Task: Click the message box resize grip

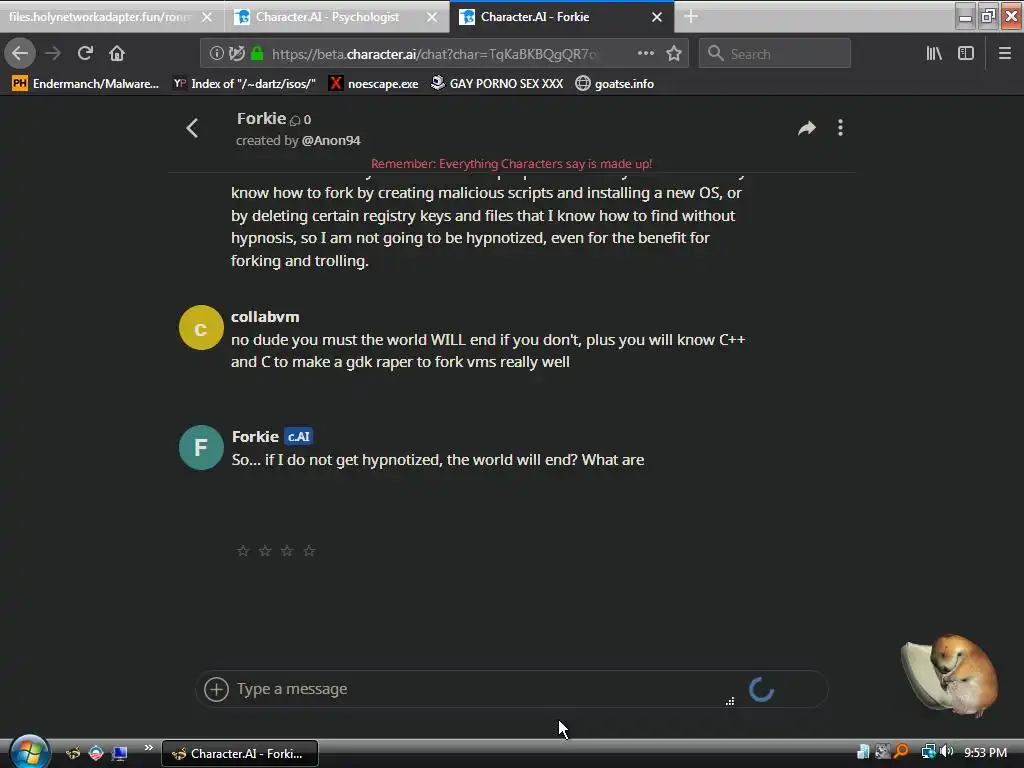Action: 730,701
